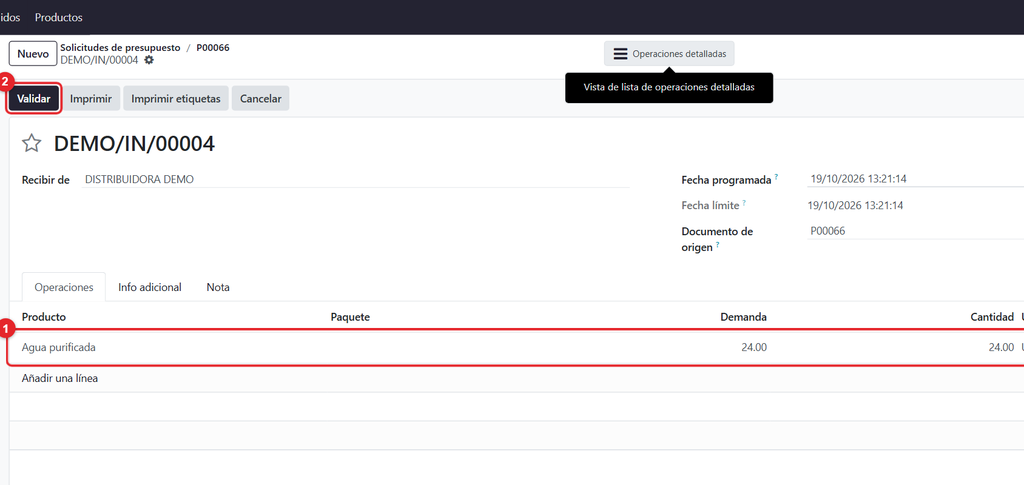
Task: Sort by the Producto column header
Action: pyautogui.click(x=44, y=317)
